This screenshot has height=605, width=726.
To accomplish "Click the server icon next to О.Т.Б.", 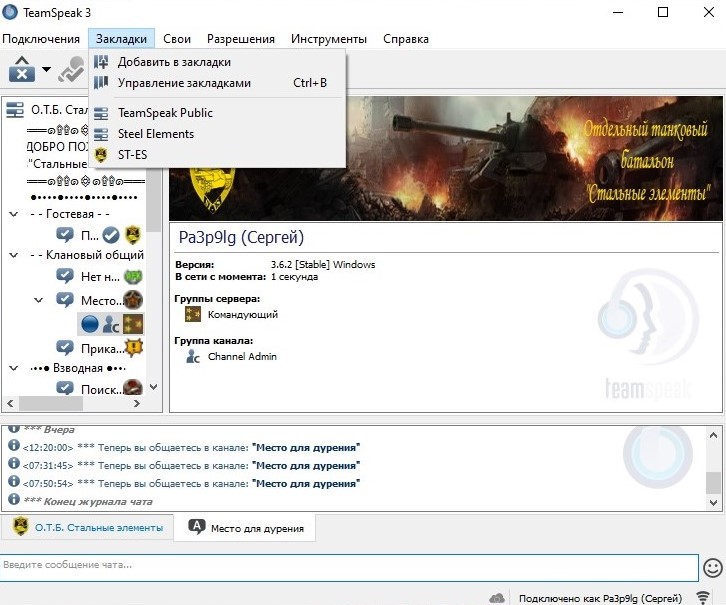I will [x=15, y=110].
